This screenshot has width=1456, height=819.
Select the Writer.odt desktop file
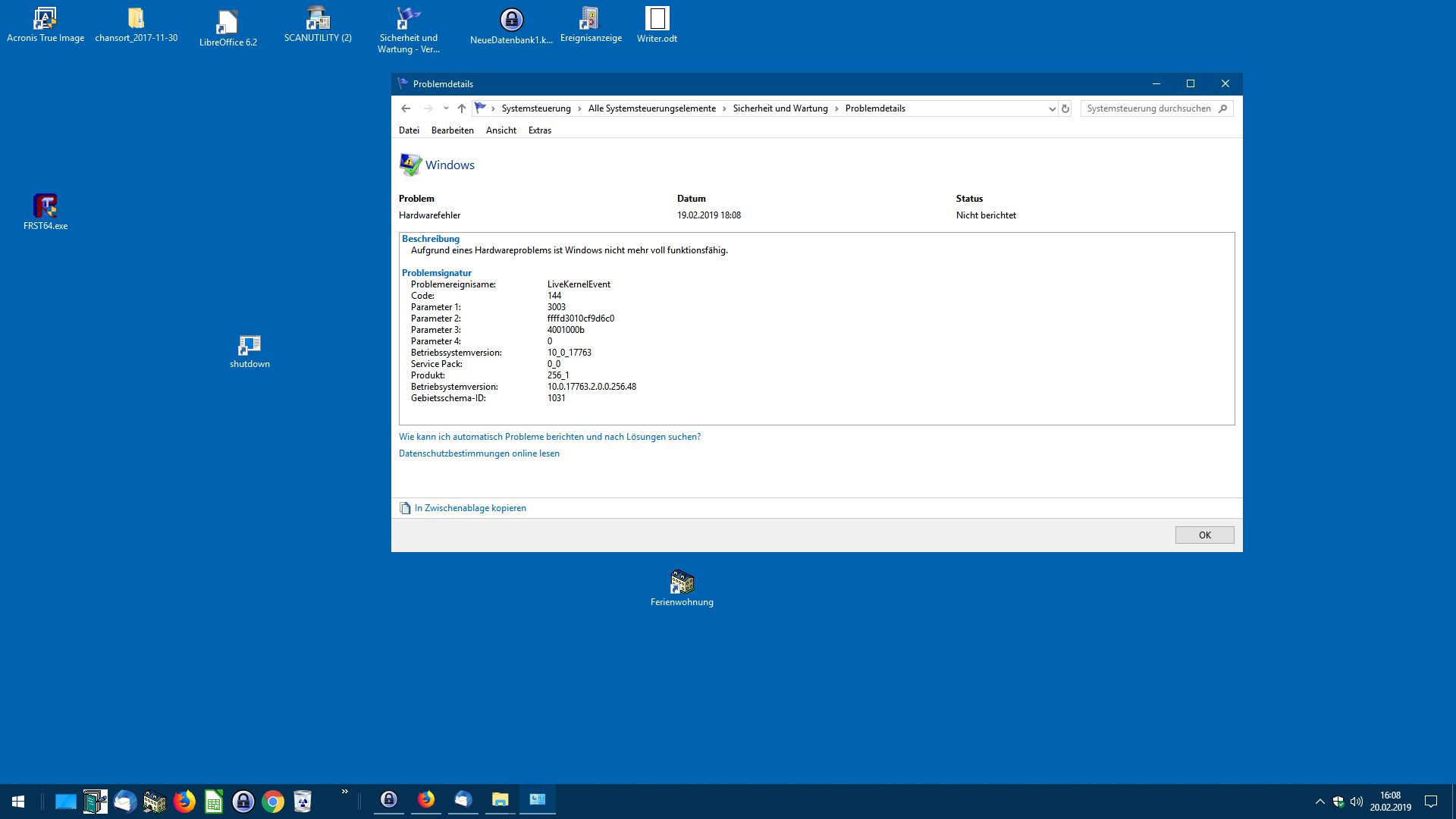pyautogui.click(x=657, y=25)
